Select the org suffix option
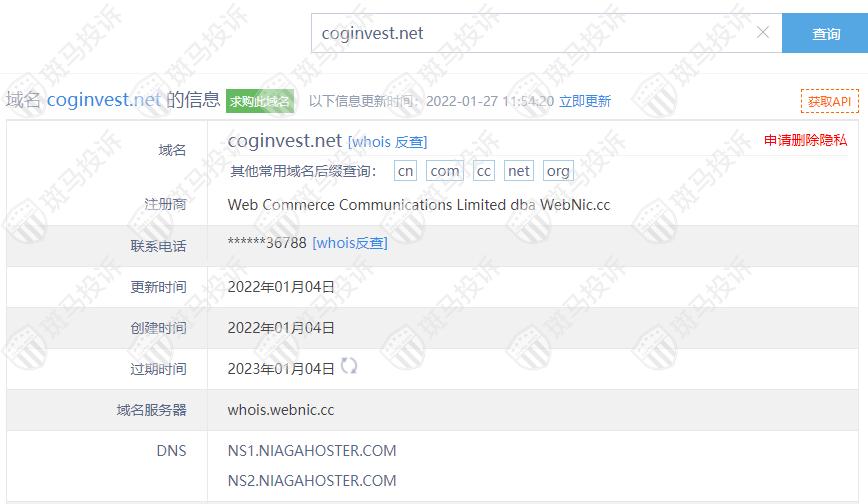 tap(558, 171)
